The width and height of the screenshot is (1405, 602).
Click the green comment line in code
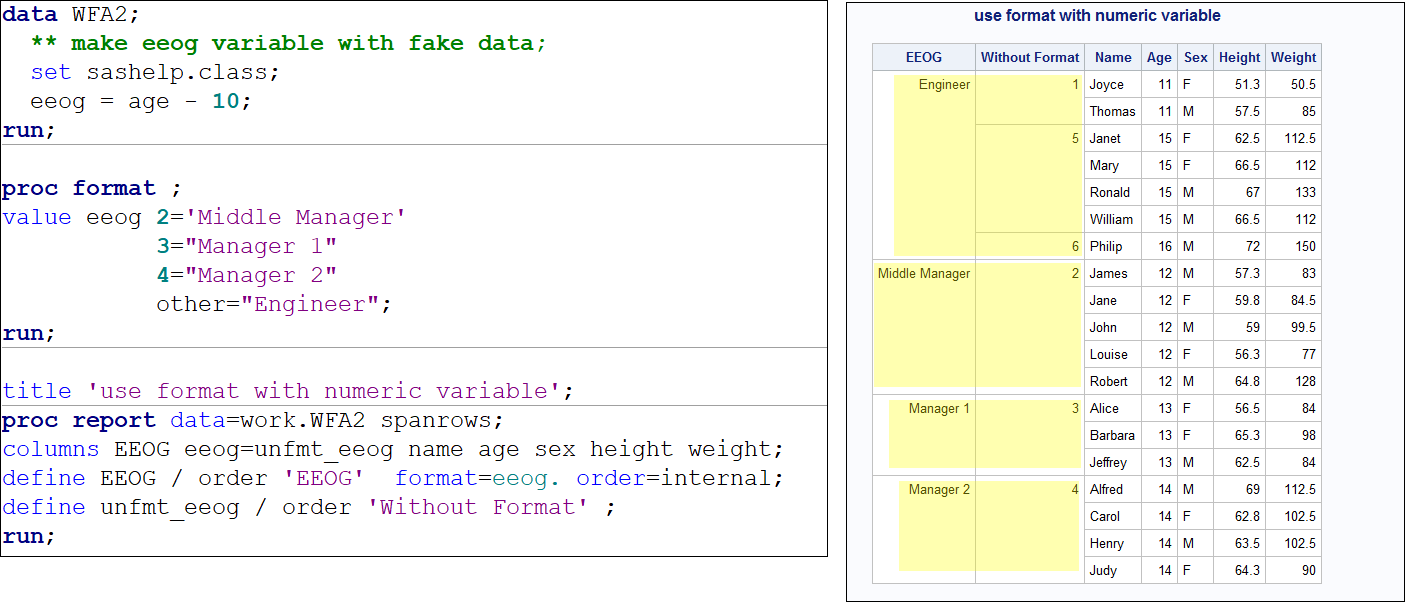289,44
